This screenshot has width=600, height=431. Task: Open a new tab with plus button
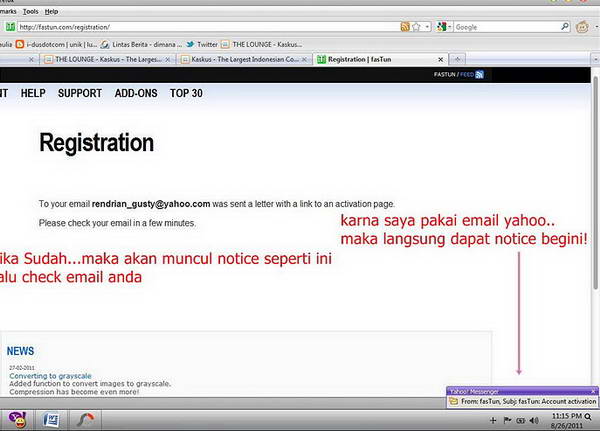(x=457, y=59)
